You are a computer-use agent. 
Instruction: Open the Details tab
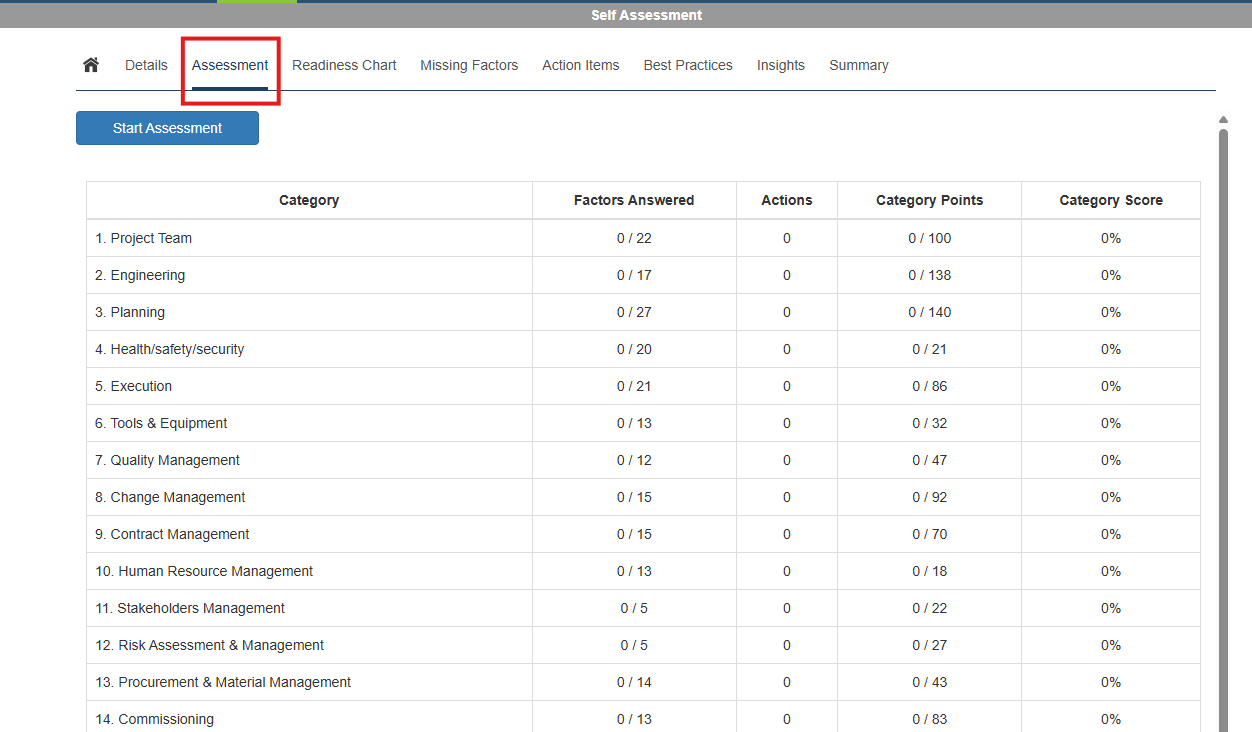[x=146, y=65]
